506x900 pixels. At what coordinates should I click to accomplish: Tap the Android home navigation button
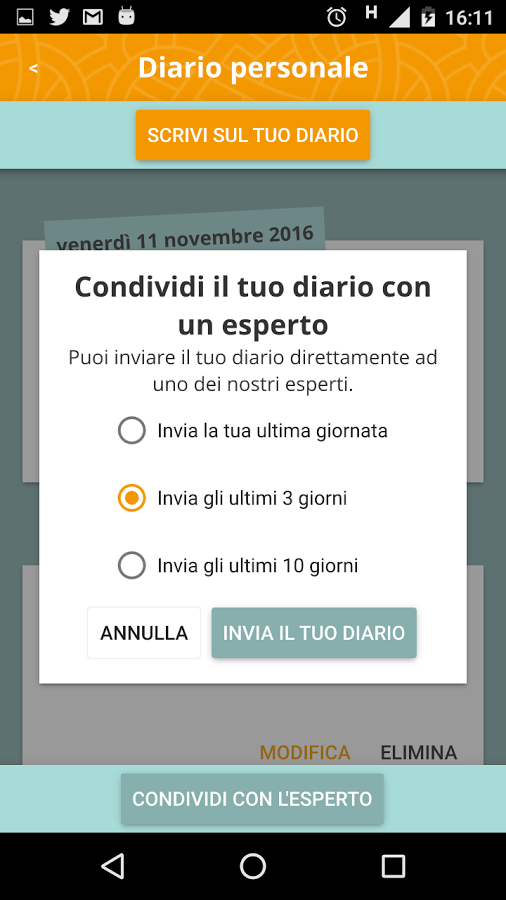253,866
